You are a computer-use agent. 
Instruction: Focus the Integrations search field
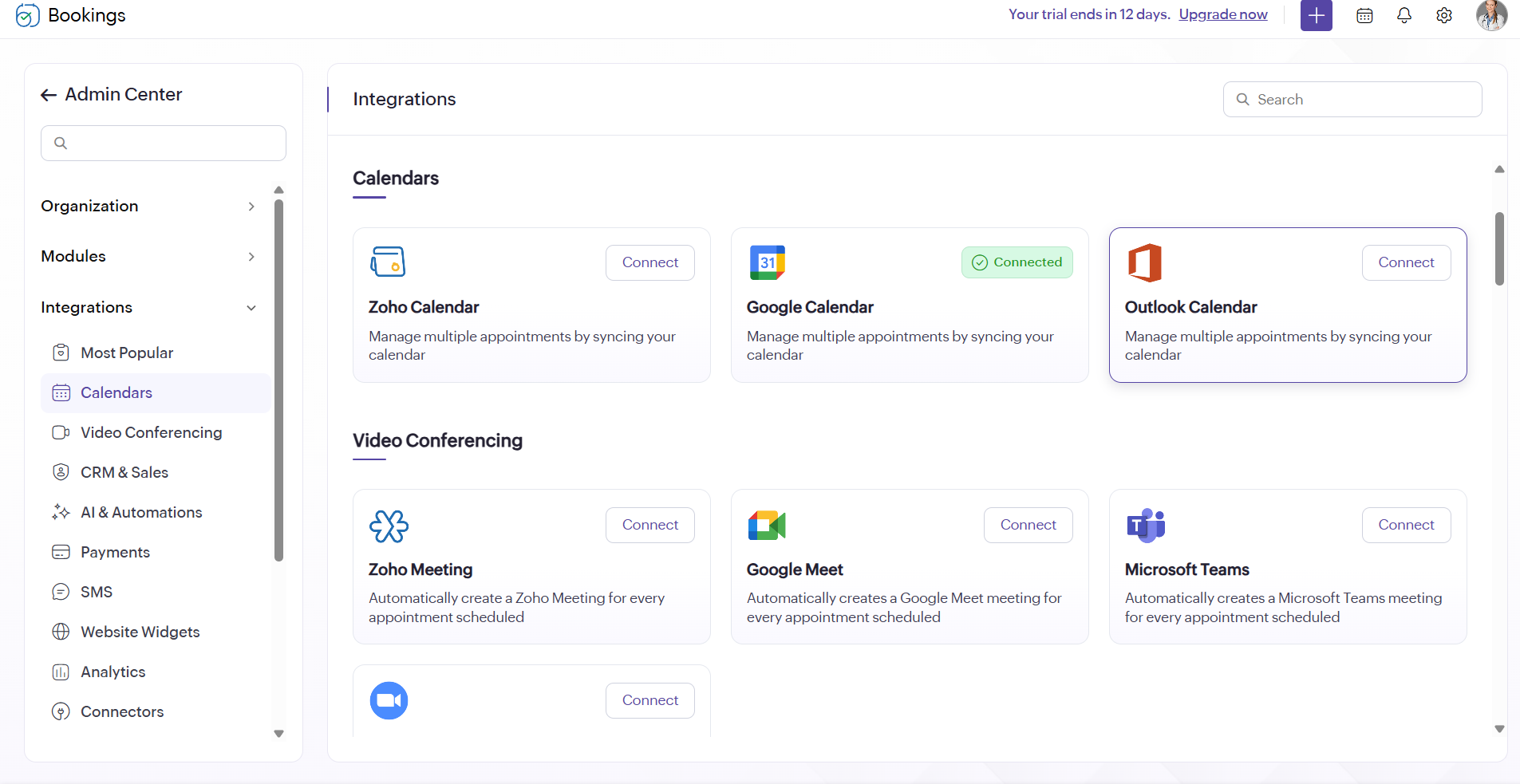click(x=1352, y=99)
